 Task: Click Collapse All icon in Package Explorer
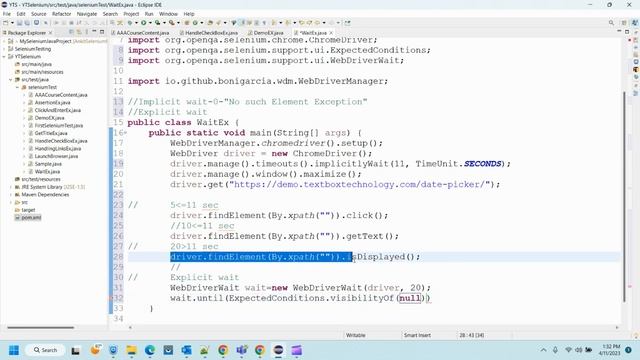[x=71, y=32]
